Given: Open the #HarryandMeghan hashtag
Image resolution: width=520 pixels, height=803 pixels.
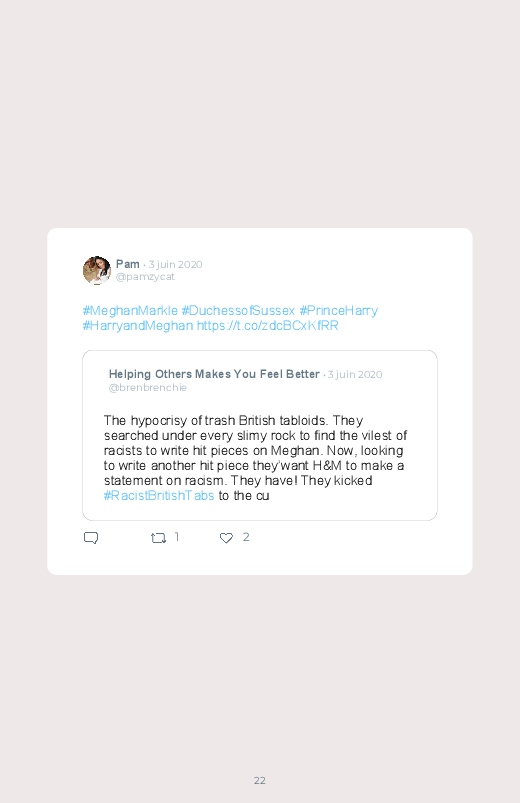Looking at the screenshot, I should click(x=138, y=326).
